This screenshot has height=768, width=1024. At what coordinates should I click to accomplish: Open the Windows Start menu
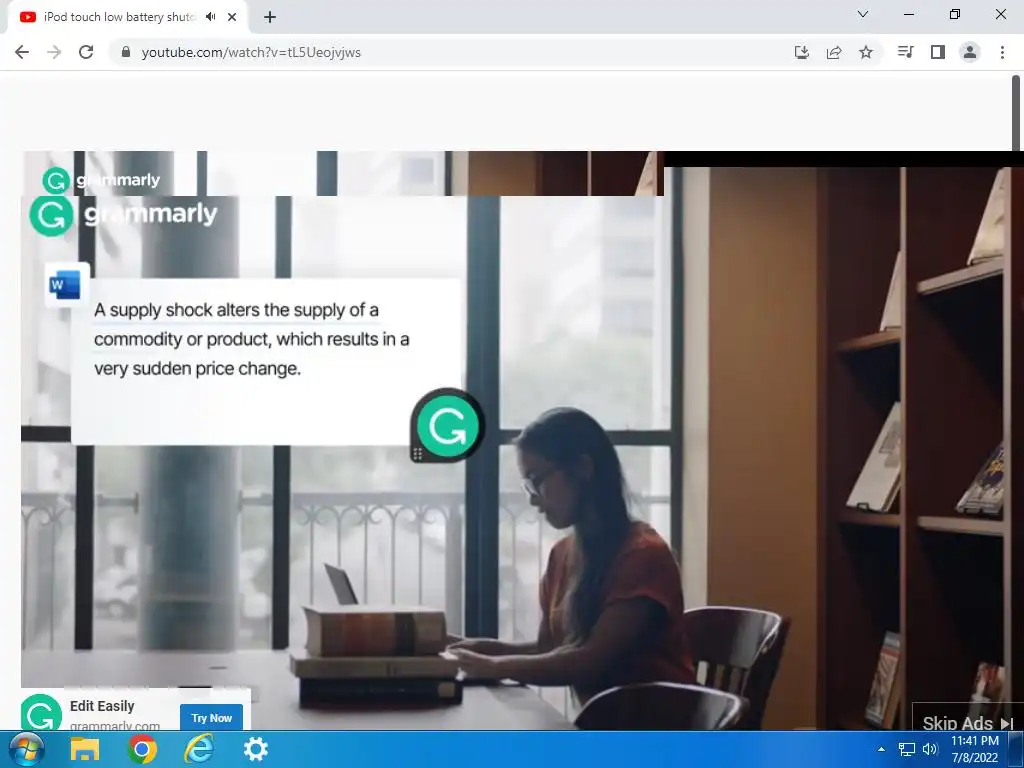(x=25, y=749)
